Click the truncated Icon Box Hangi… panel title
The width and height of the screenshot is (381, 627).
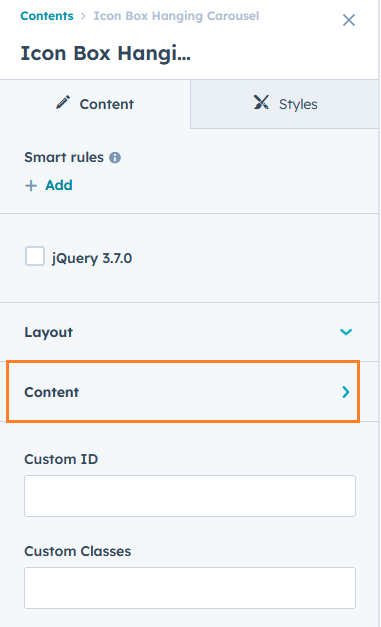pos(106,54)
